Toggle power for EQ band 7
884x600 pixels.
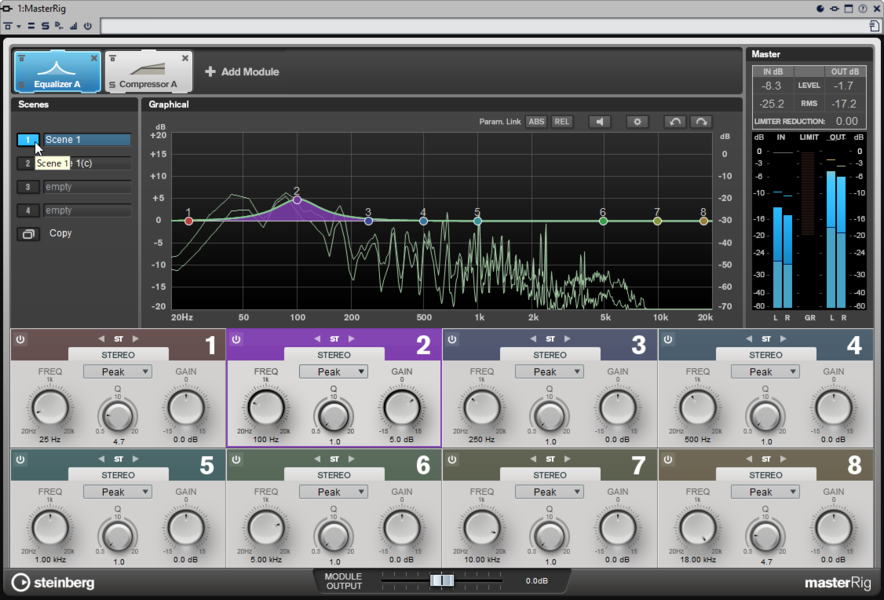point(452,460)
